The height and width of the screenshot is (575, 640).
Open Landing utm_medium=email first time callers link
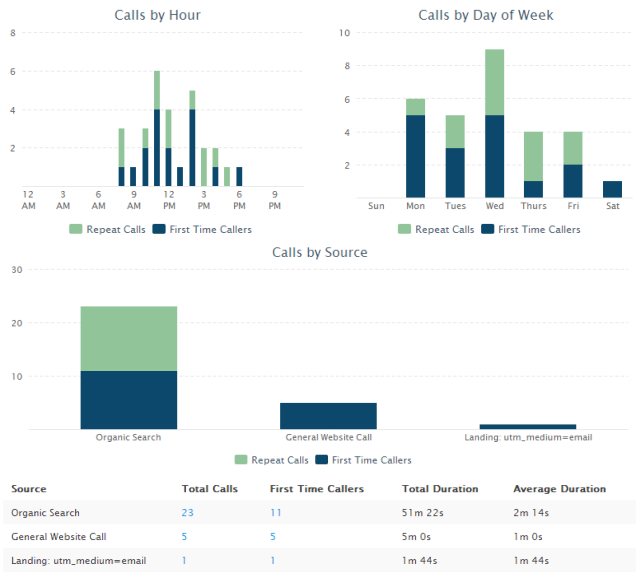click(273, 561)
